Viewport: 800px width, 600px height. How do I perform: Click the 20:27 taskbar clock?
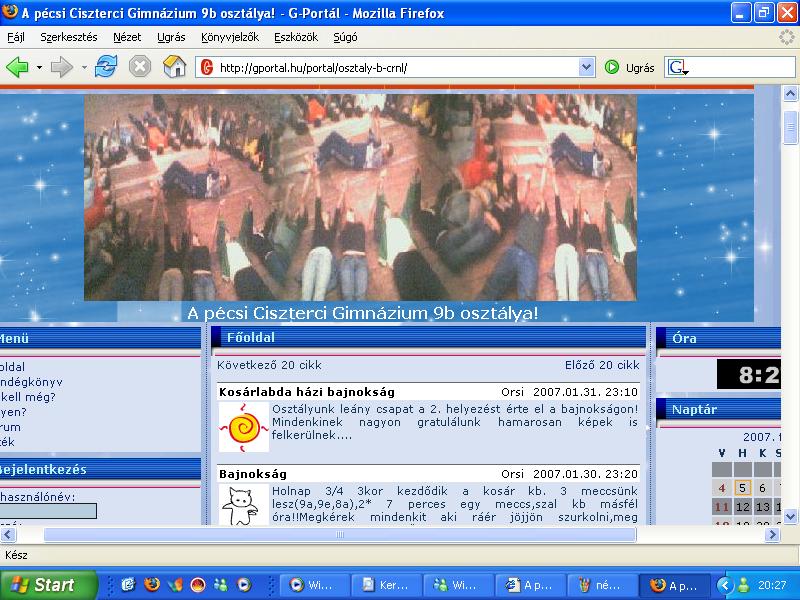(x=772, y=585)
